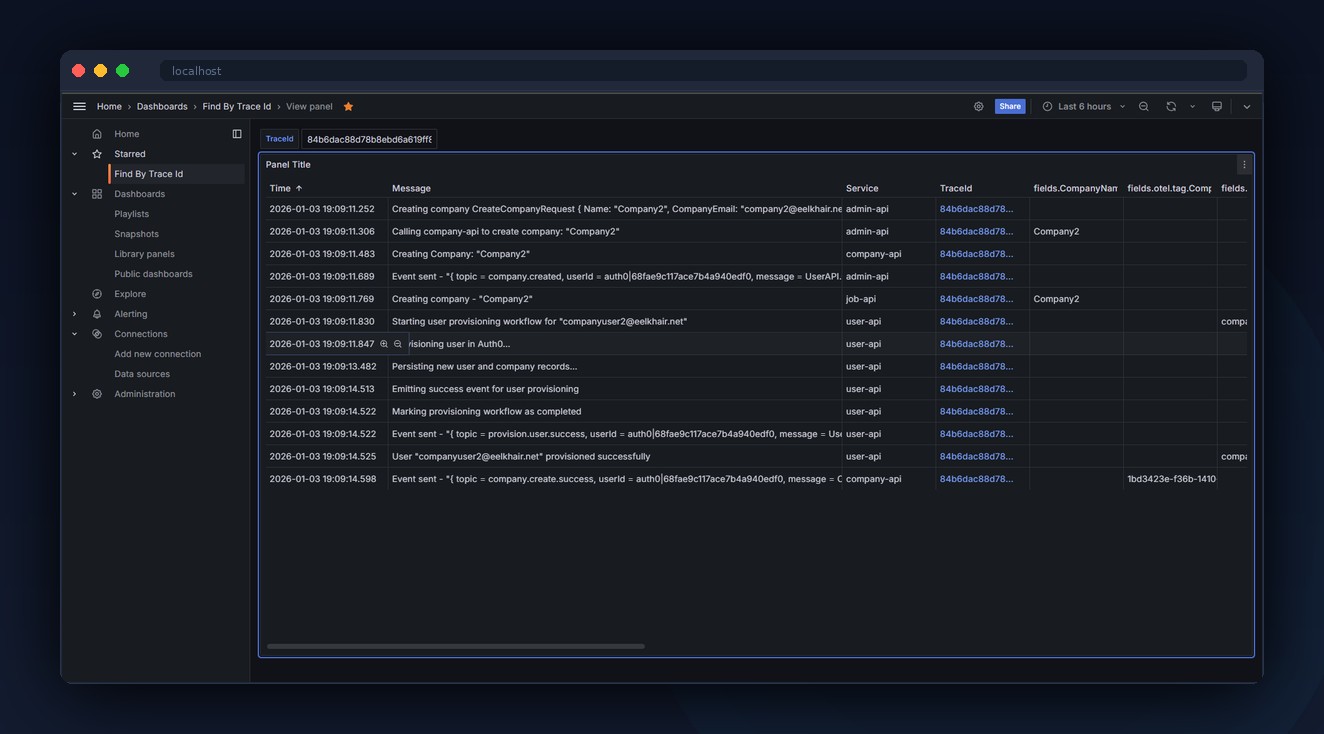Click the Home icon in the sidebar
Viewport: 1324px width, 734px height.
coord(96,133)
